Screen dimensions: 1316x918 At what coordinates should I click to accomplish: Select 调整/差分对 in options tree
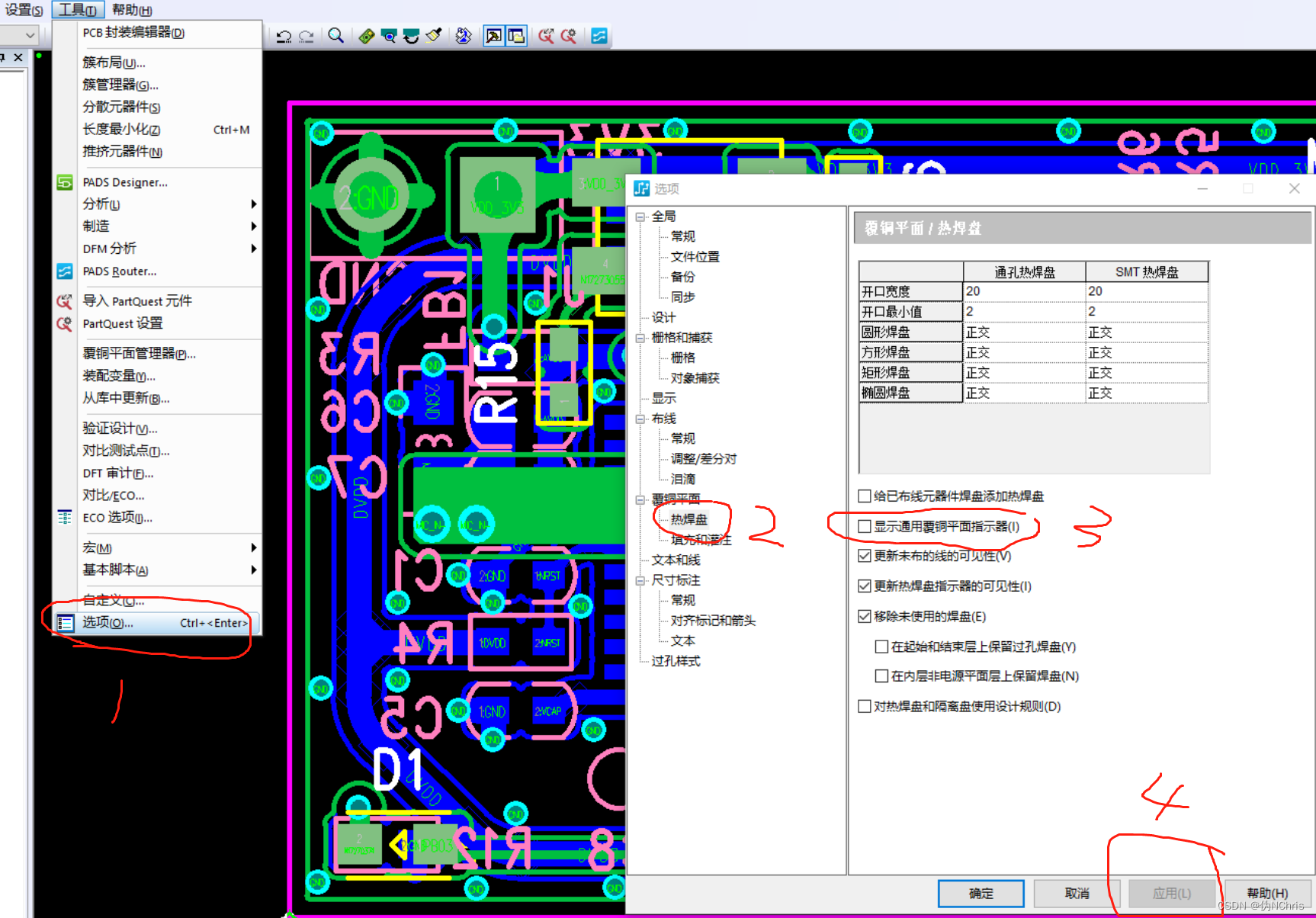tap(704, 459)
